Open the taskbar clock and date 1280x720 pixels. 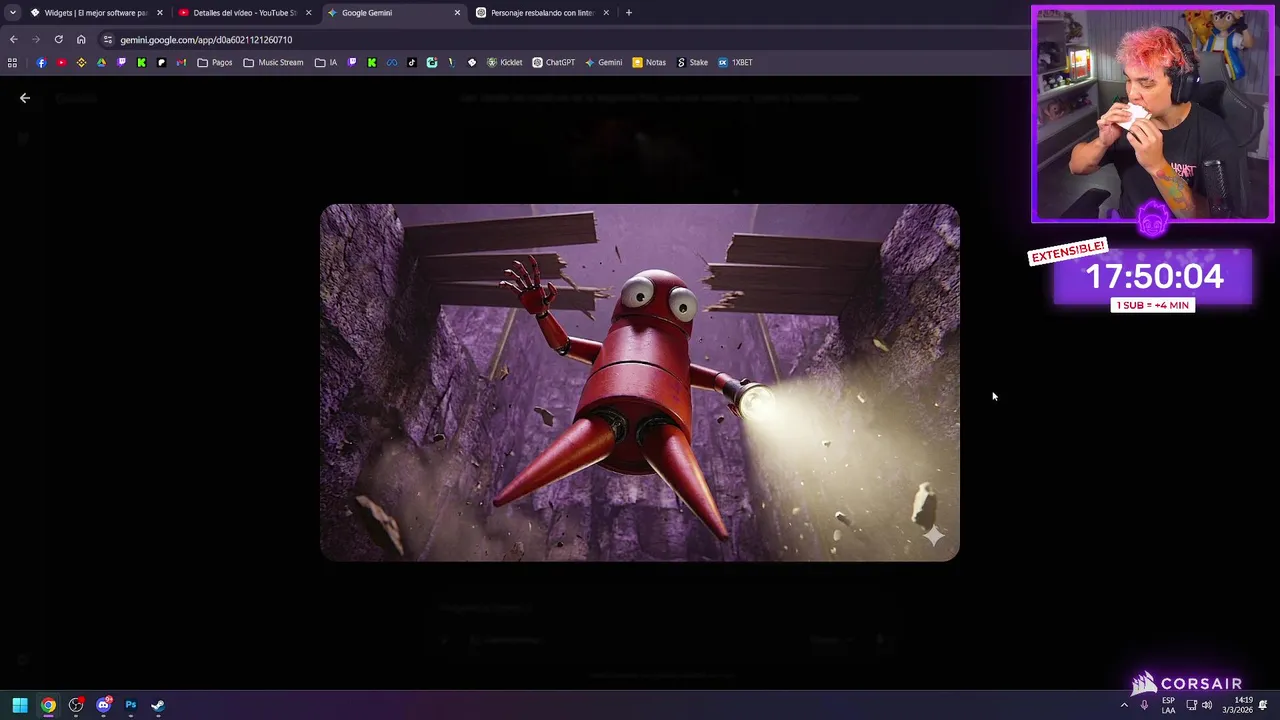click(x=1237, y=705)
